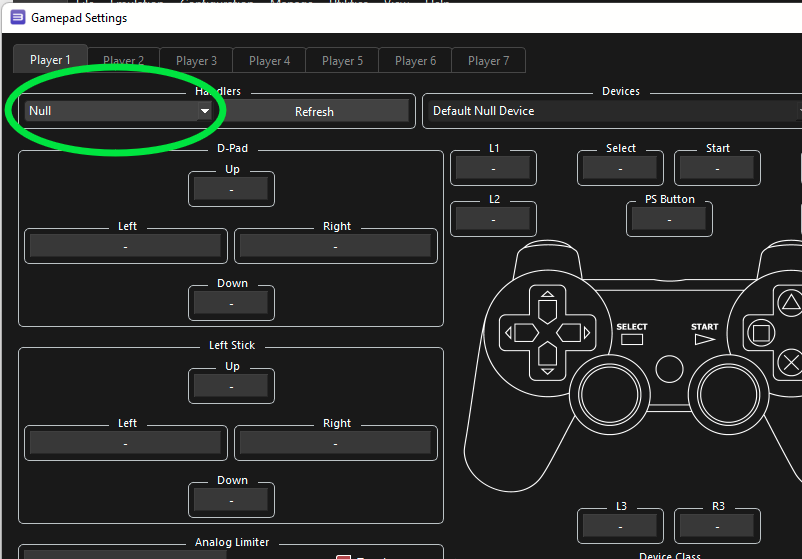The height and width of the screenshot is (559, 802).
Task: Switch to the Player 7 tab
Action: (x=488, y=61)
